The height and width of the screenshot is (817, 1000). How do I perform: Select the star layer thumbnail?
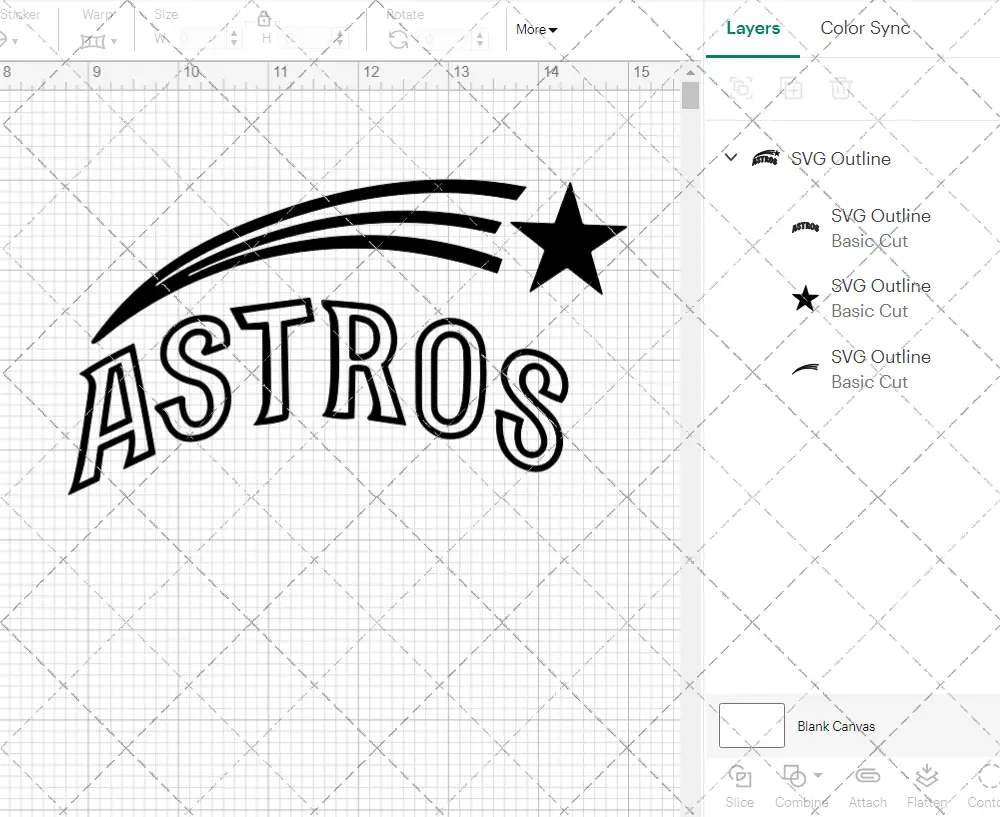(x=805, y=298)
